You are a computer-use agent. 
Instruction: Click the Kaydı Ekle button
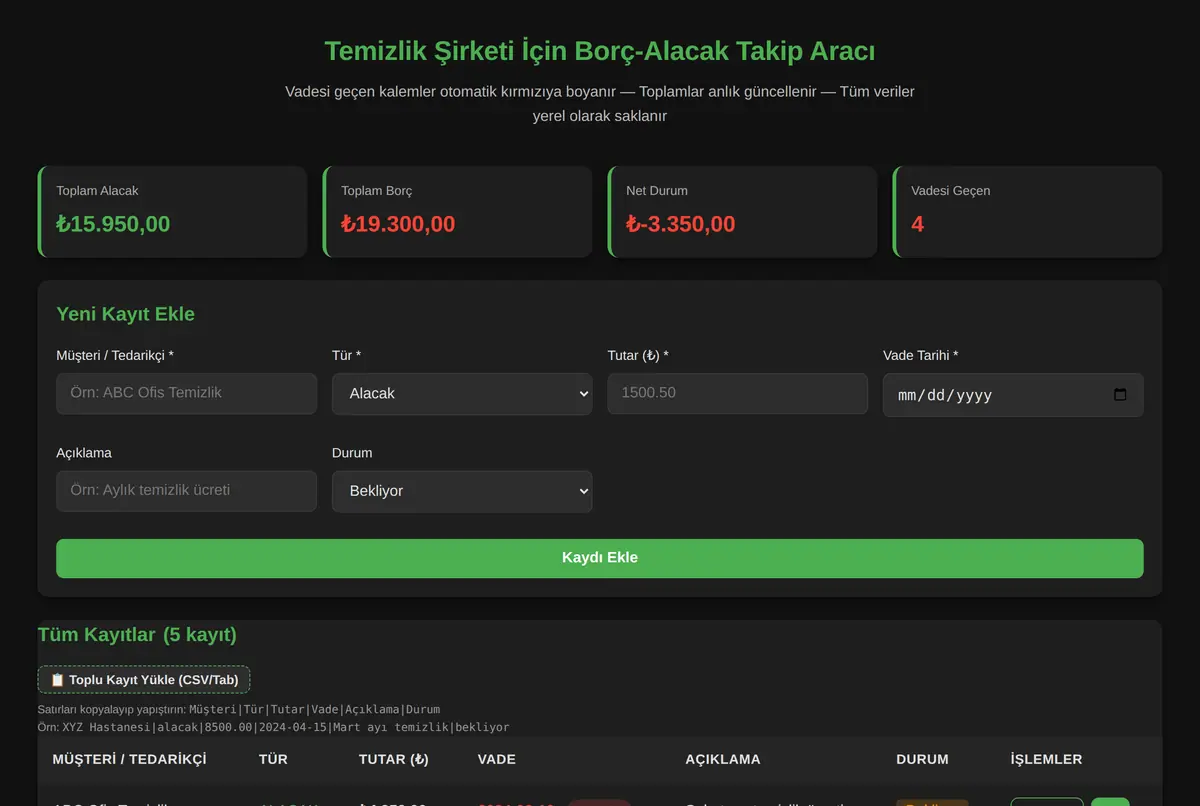click(600, 558)
